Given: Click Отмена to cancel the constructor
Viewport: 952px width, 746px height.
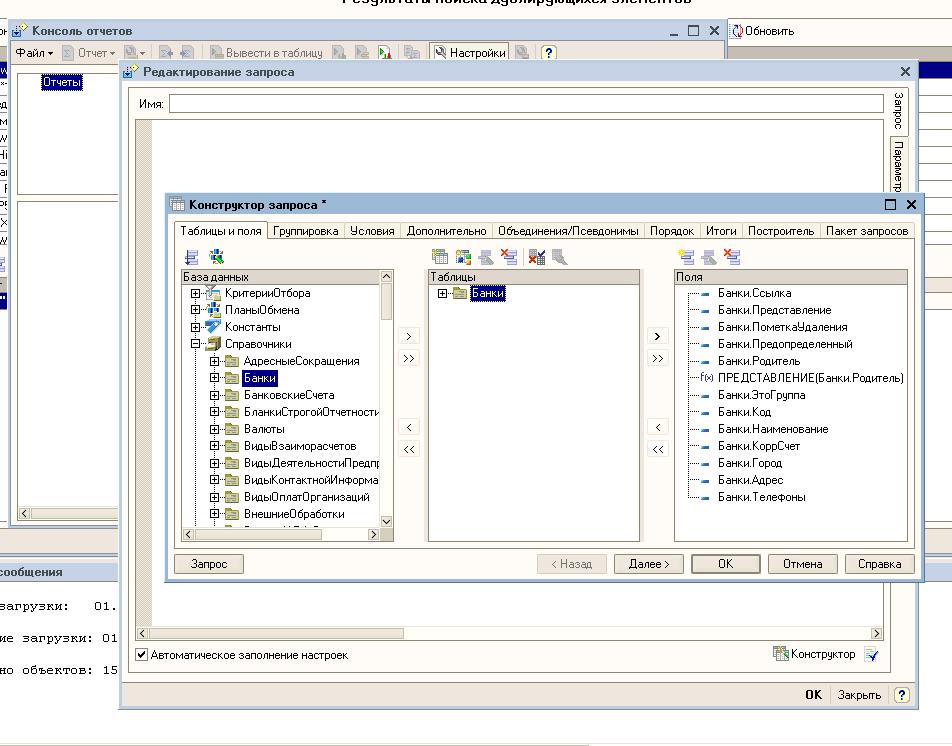Looking at the screenshot, I should click(x=802, y=564).
